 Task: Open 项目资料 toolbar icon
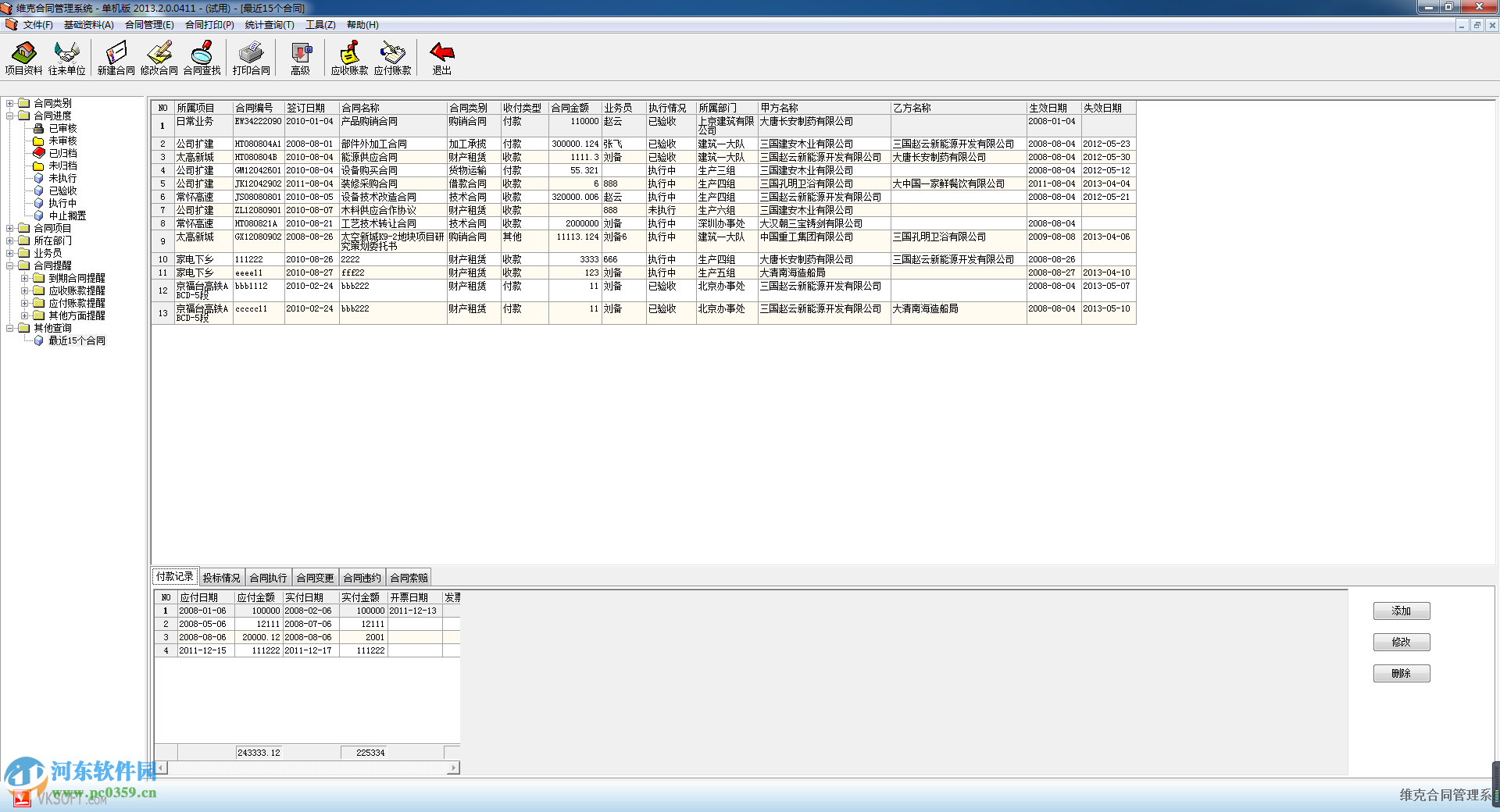[23, 59]
